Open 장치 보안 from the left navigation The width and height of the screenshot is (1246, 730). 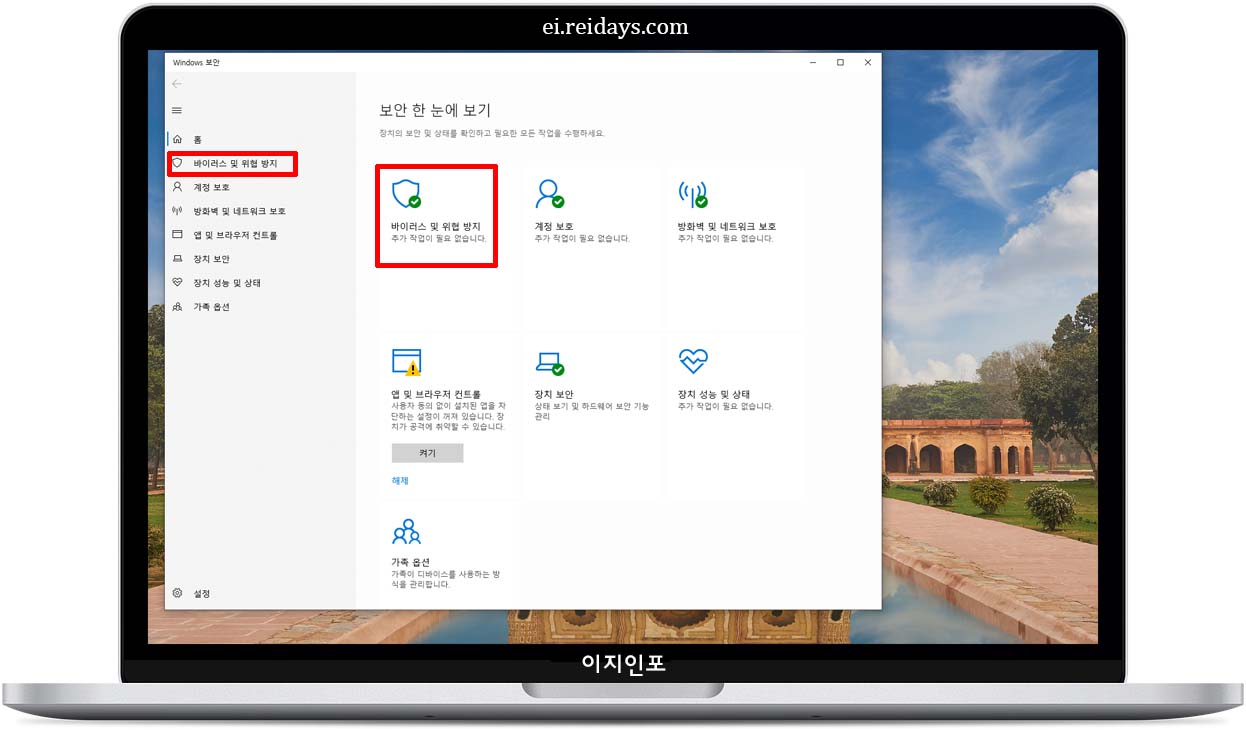coord(212,258)
